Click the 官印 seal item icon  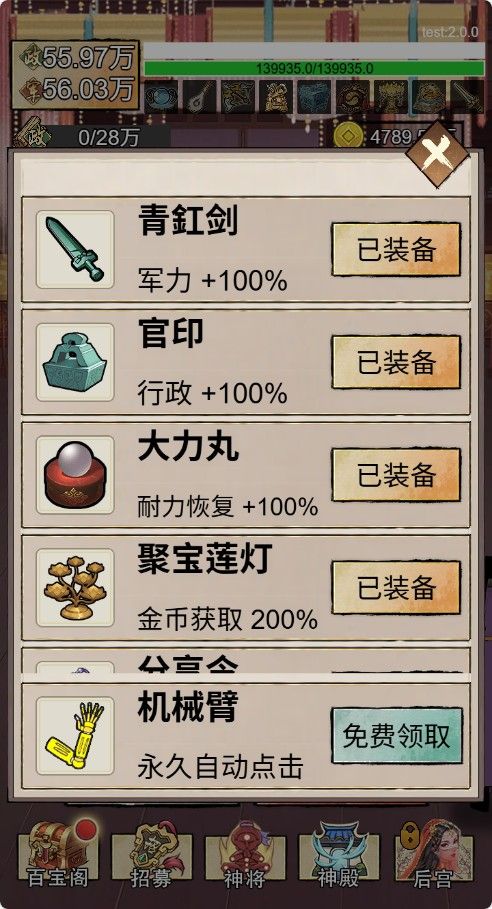pos(75,362)
